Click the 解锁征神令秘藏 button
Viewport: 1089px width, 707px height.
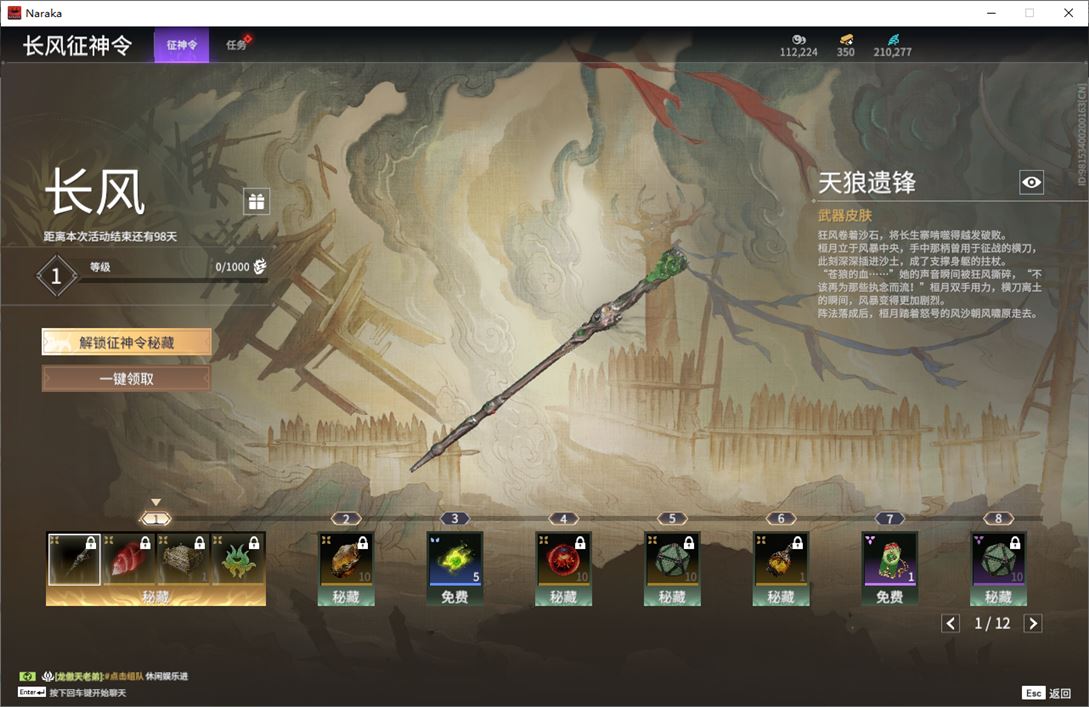click(x=126, y=342)
